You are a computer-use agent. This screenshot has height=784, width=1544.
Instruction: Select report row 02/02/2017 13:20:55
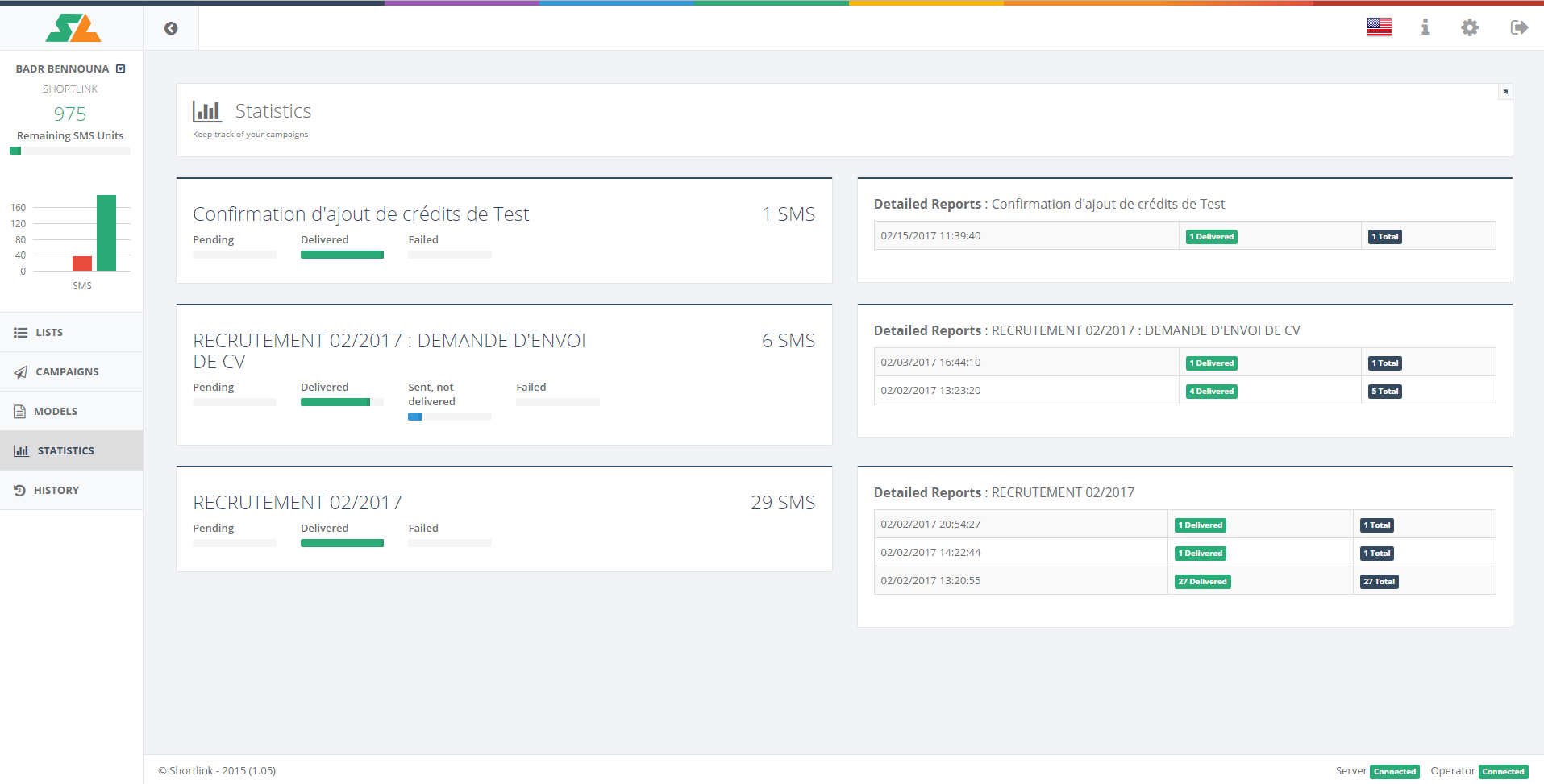click(x=1184, y=580)
